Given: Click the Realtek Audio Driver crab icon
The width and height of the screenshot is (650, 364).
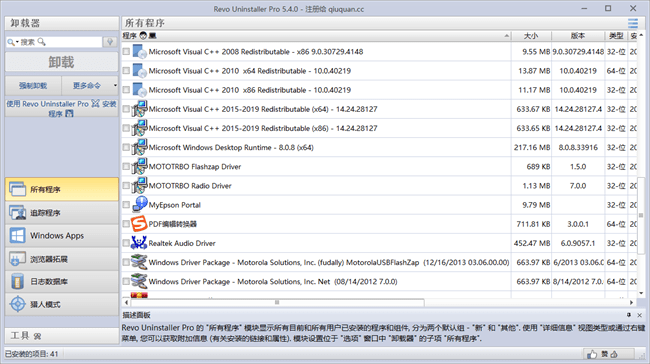Looking at the screenshot, I should [139, 243].
